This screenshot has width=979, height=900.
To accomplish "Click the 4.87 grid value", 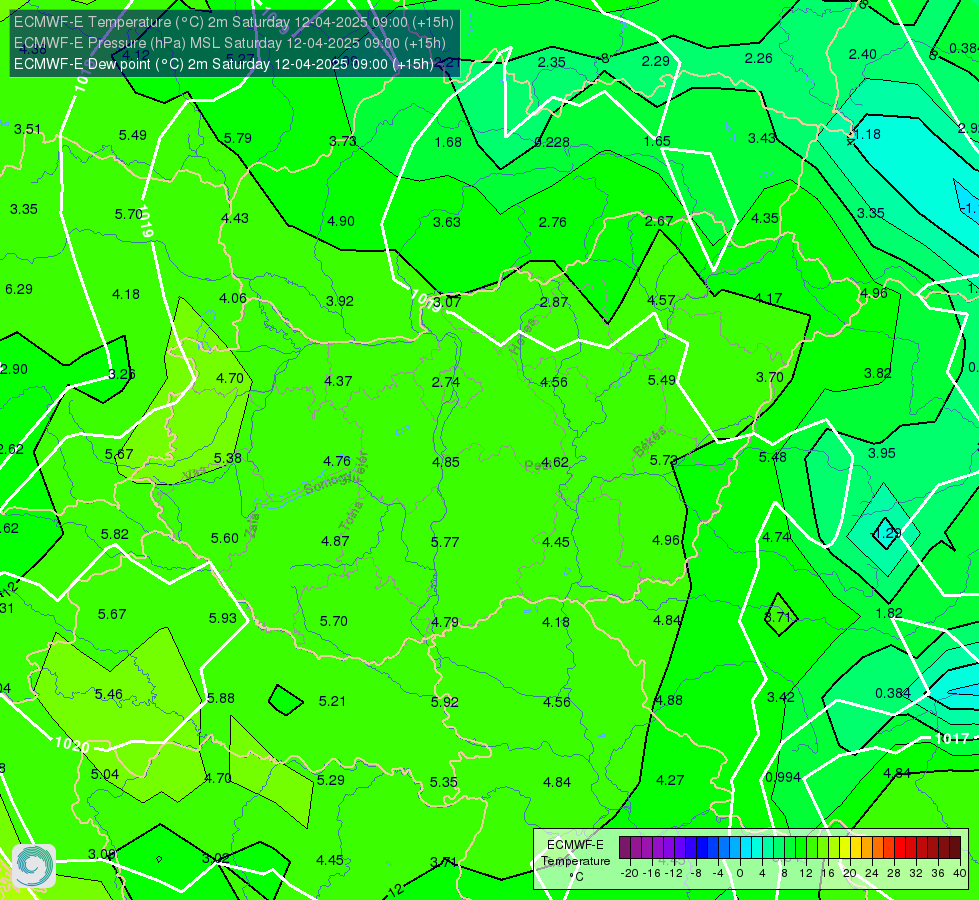I will (x=335, y=541).
